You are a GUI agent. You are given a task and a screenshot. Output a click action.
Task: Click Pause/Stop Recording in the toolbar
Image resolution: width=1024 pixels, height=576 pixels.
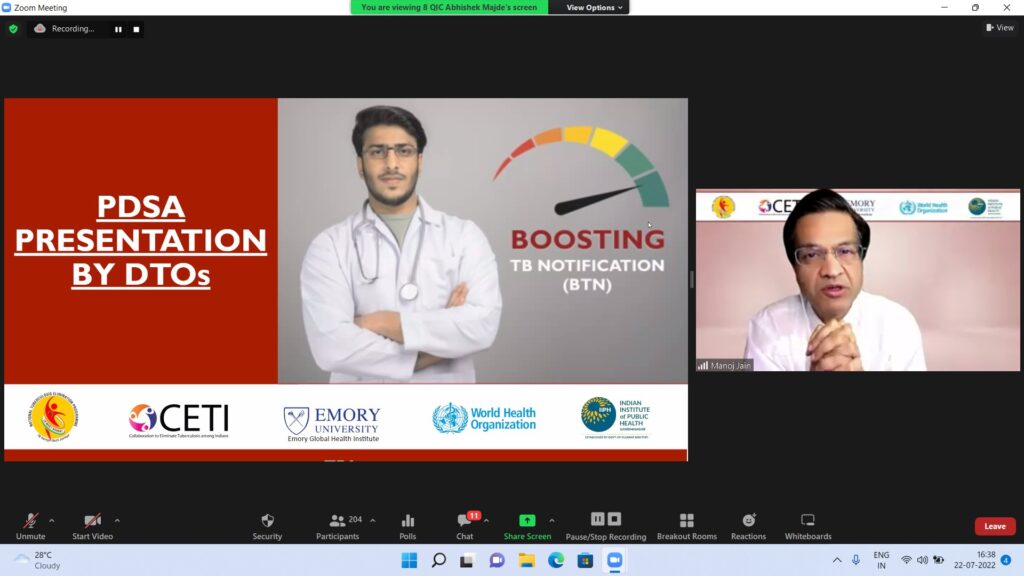click(x=606, y=525)
